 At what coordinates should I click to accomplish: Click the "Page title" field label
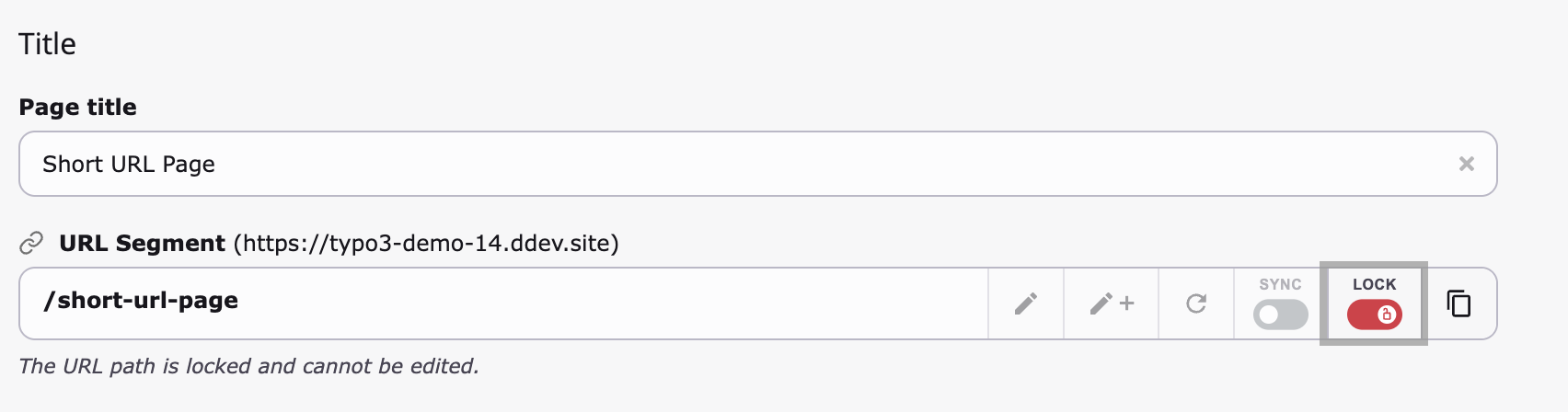77,108
